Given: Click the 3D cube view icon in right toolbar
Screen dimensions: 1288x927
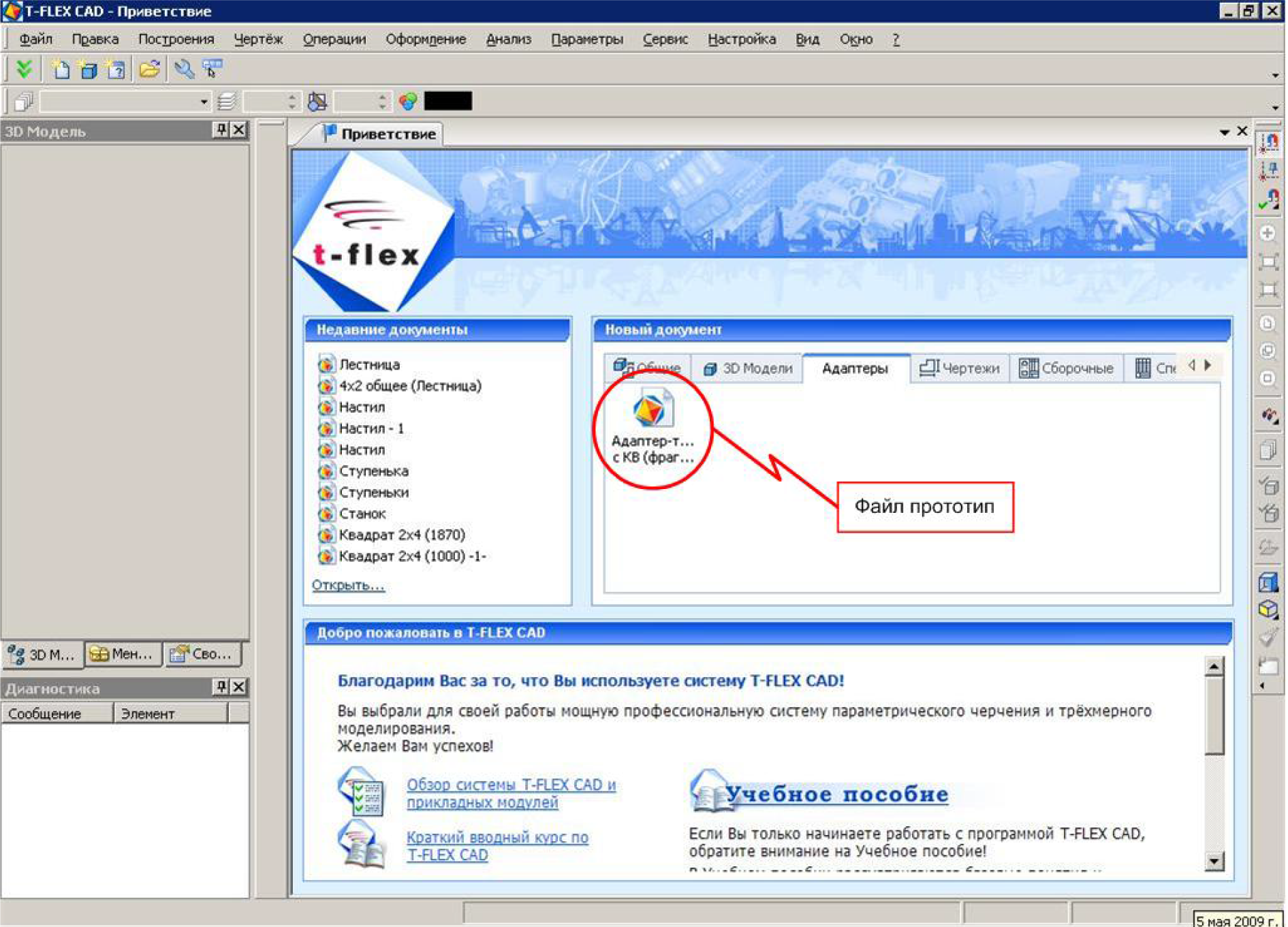Looking at the screenshot, I should pos(1268,610).
